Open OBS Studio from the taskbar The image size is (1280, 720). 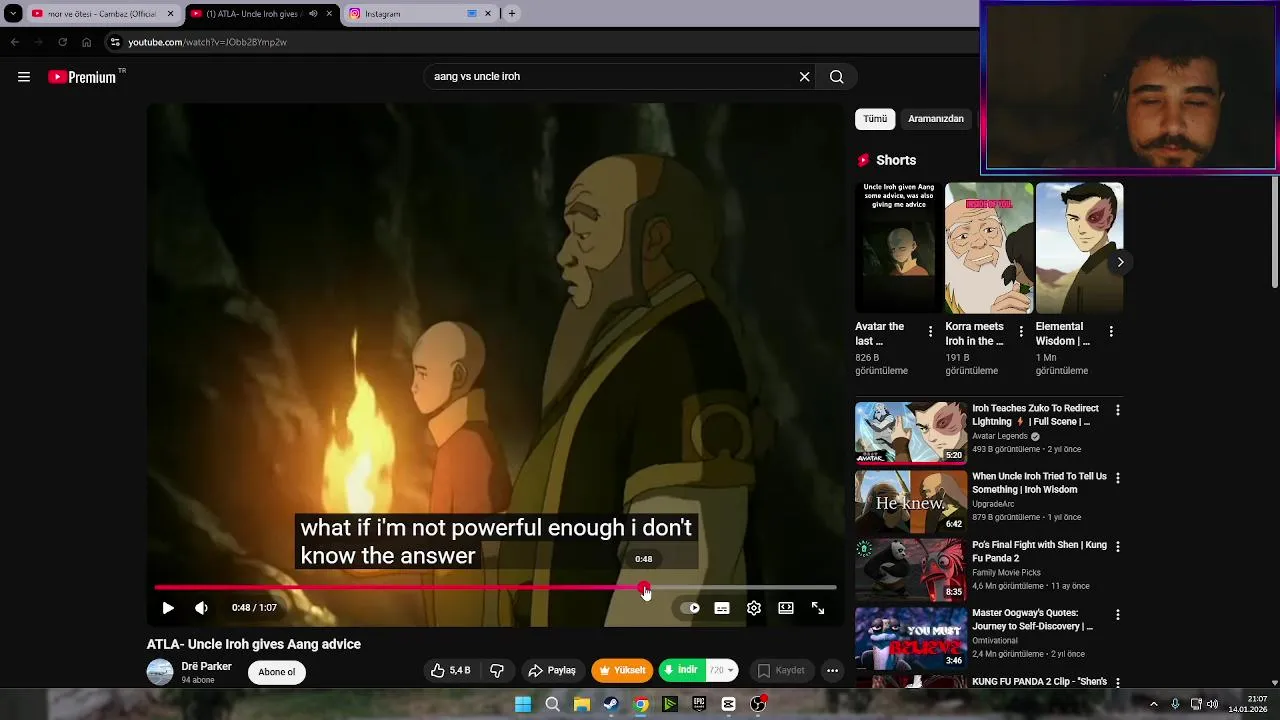pos(758,705)
